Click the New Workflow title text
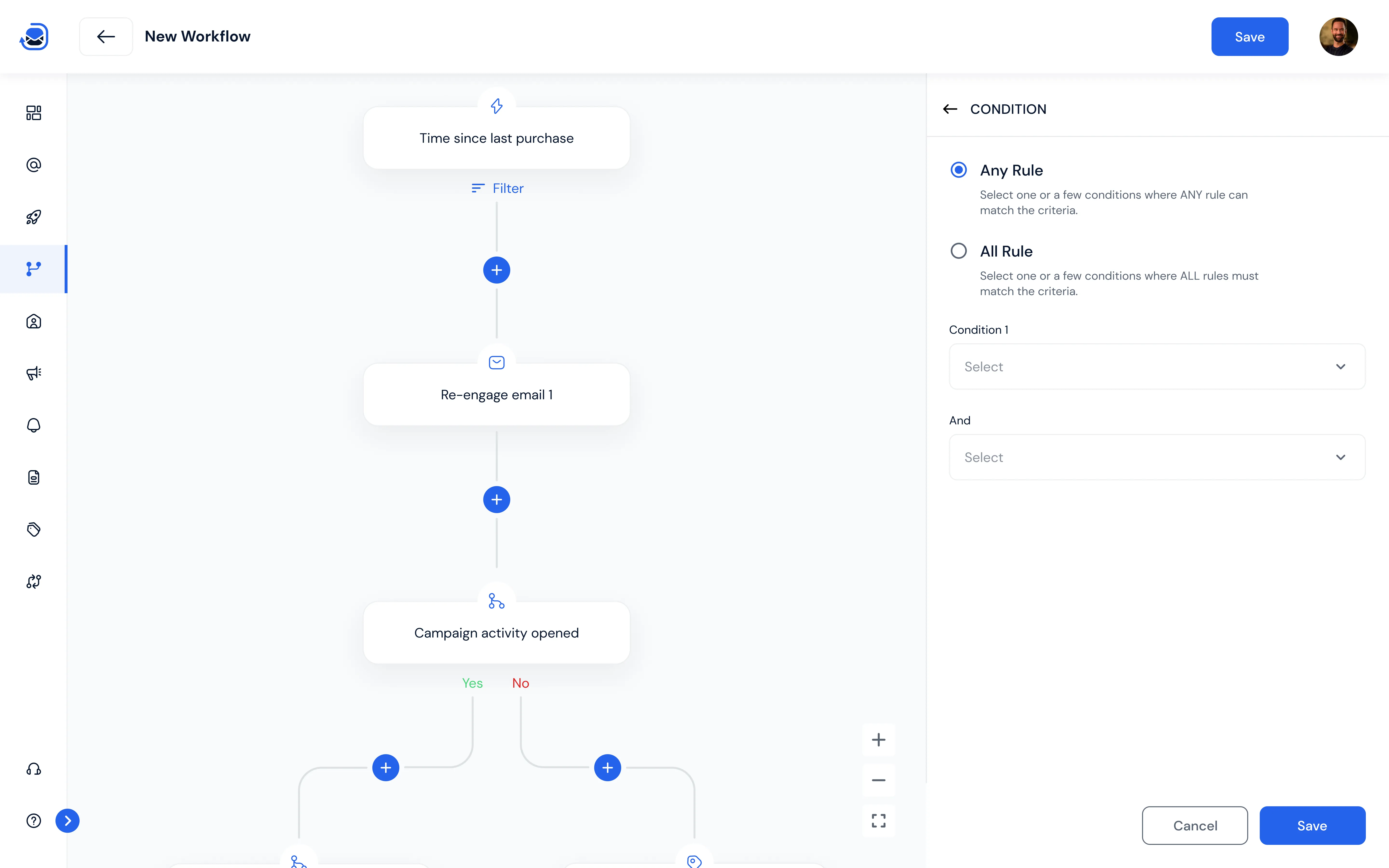 click(x=197, y=37)
